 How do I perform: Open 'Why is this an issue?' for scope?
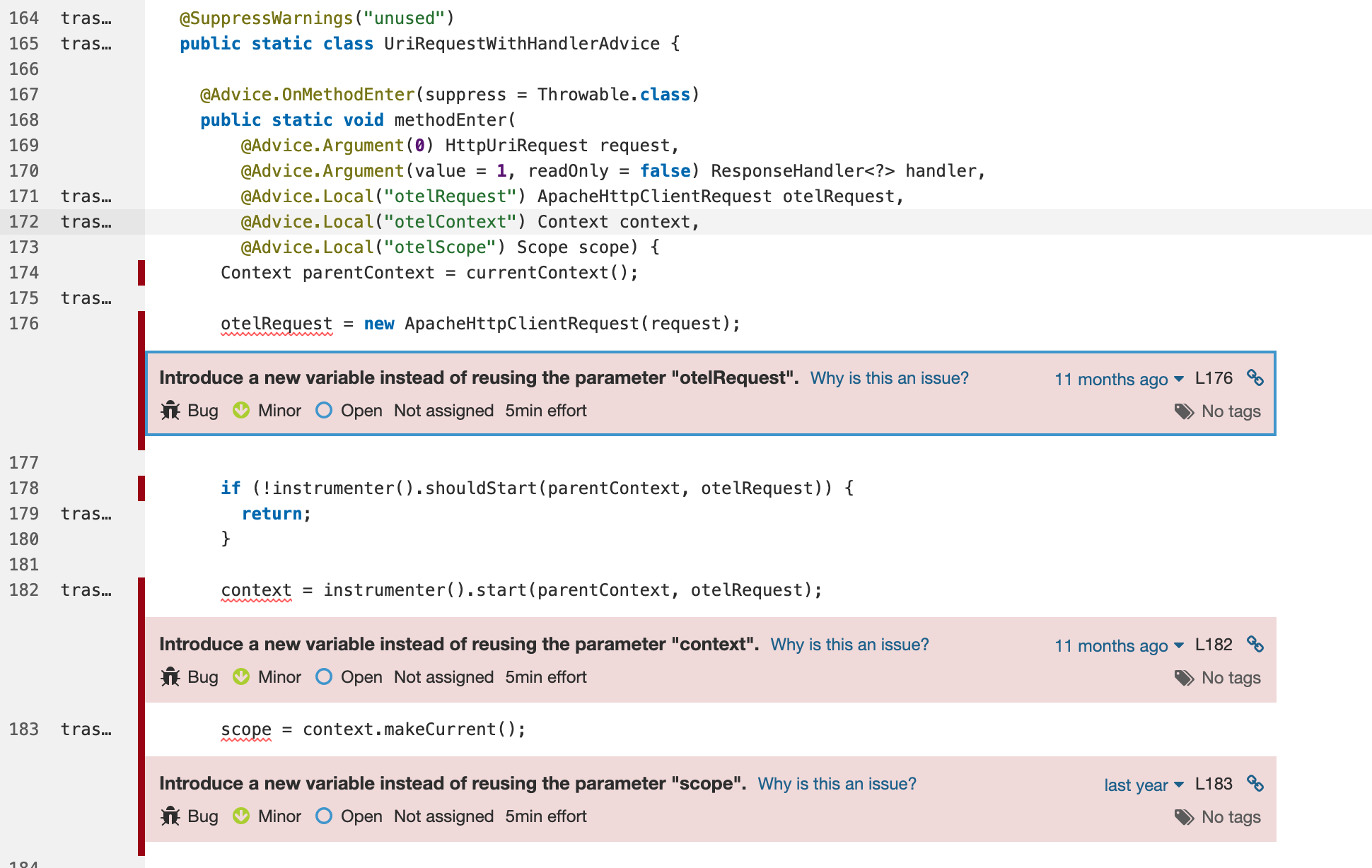pos(837,784)
